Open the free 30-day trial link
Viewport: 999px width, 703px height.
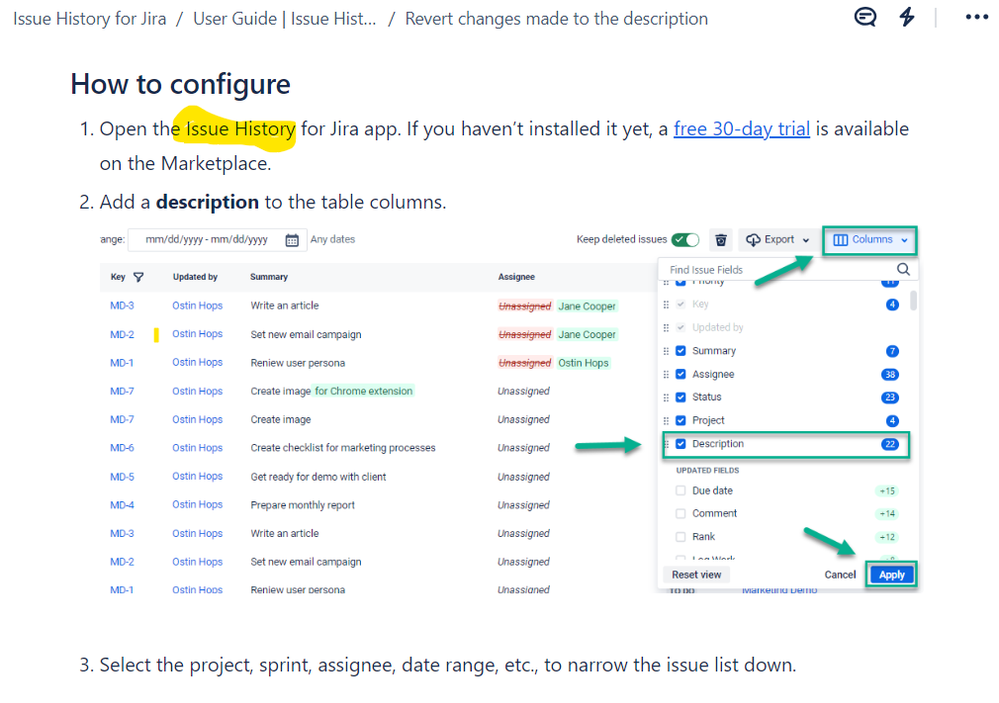(x=742, y=129)
